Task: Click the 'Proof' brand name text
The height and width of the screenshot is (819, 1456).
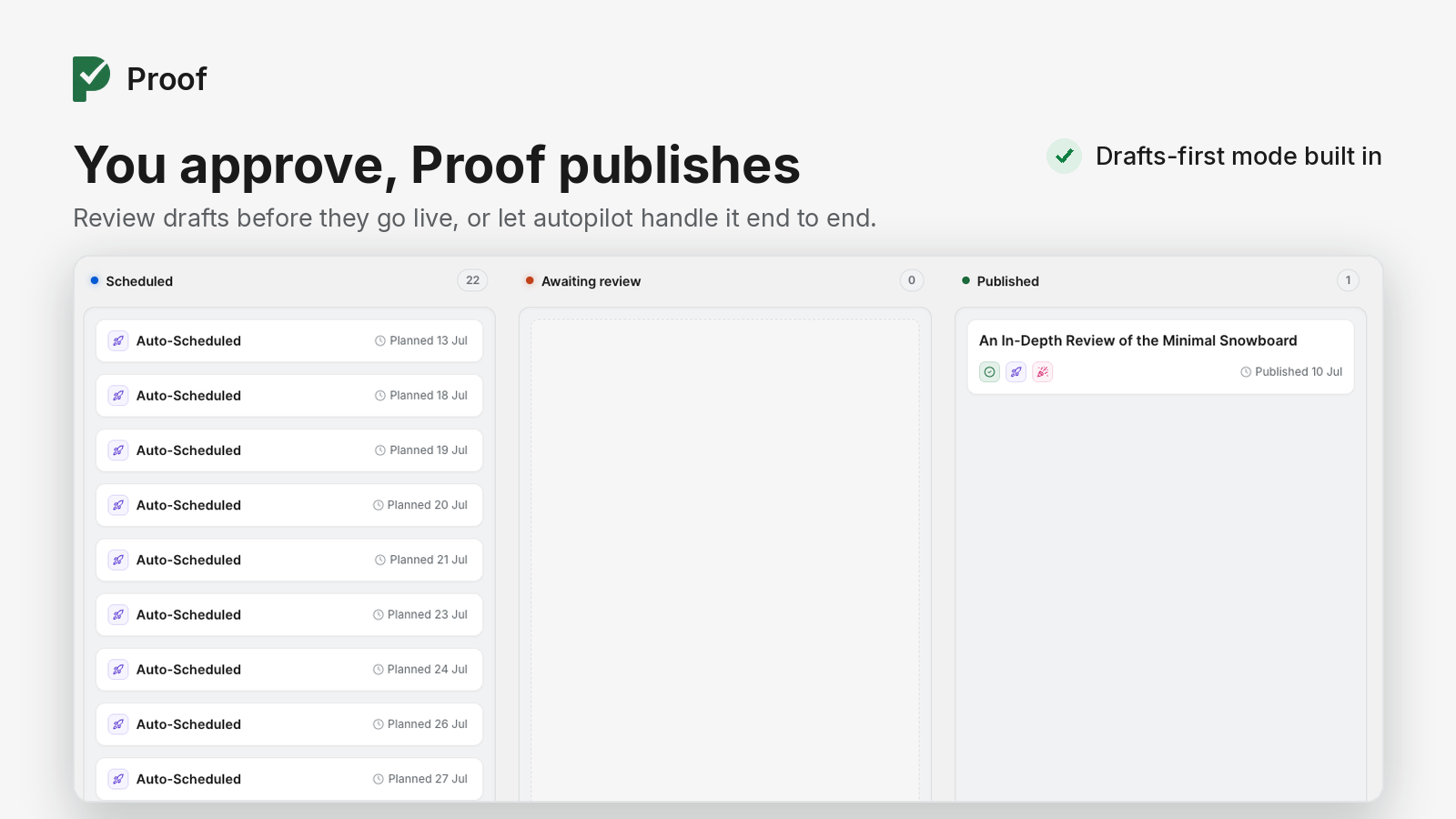Action: click(167, 79)
